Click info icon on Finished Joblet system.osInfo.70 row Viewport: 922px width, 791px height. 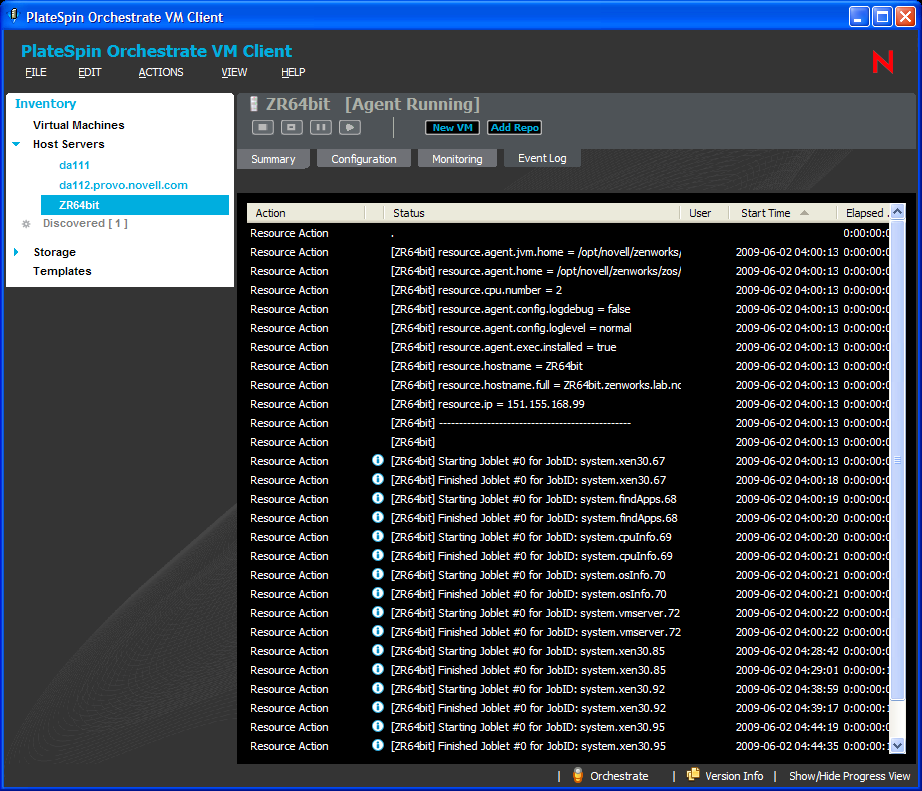(378, 593)
